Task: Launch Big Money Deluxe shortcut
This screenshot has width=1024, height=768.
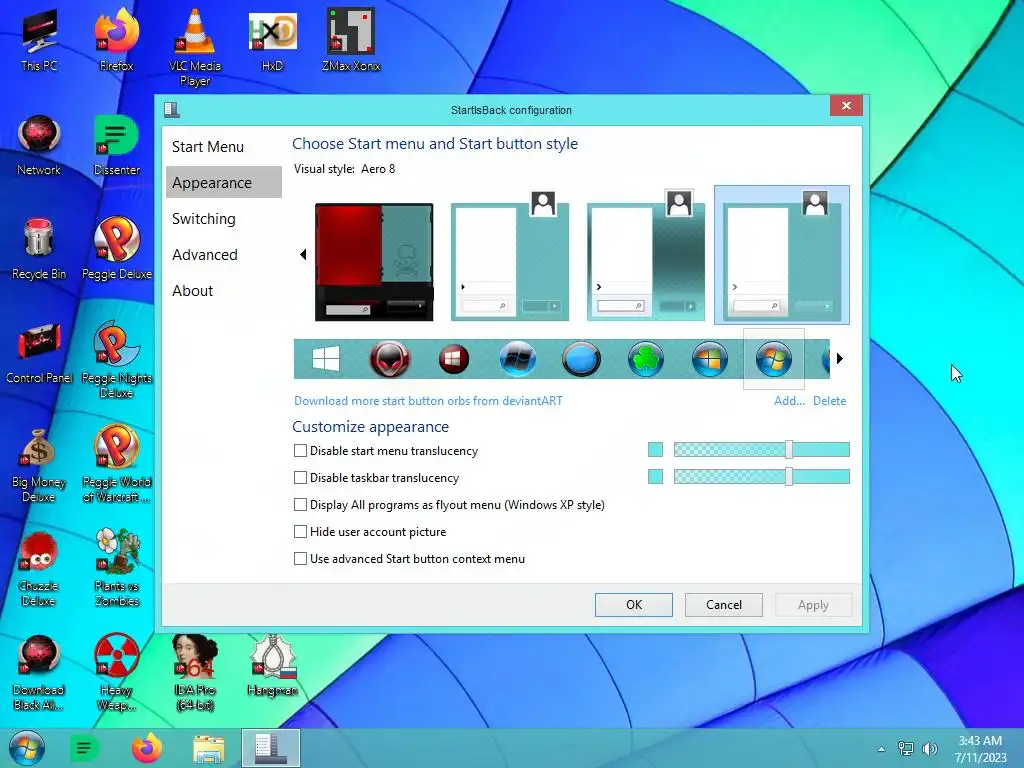Action: [x=39, y=465]
